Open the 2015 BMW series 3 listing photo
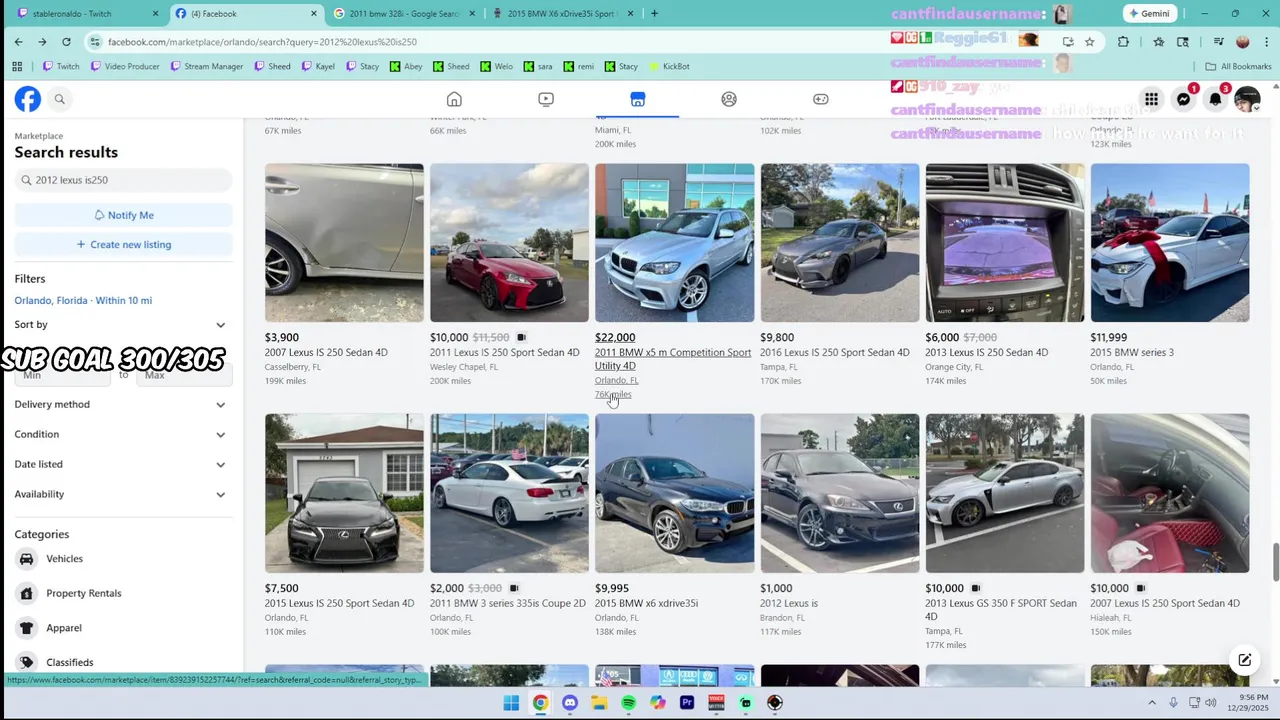Screen dimensions: 1280x720 pyautogui.click(x=1170, y=243)
